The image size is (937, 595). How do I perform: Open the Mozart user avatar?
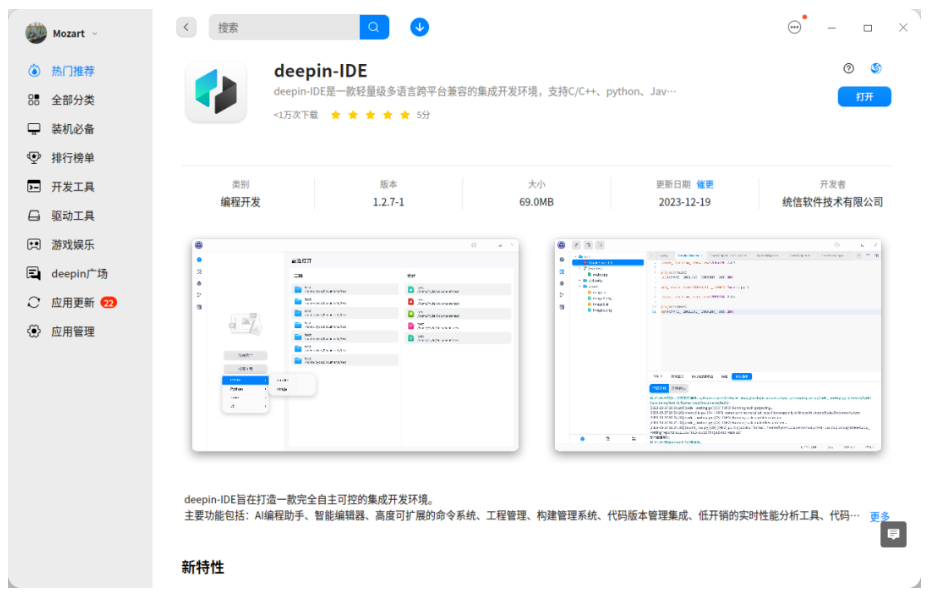(x=36, y=33)
